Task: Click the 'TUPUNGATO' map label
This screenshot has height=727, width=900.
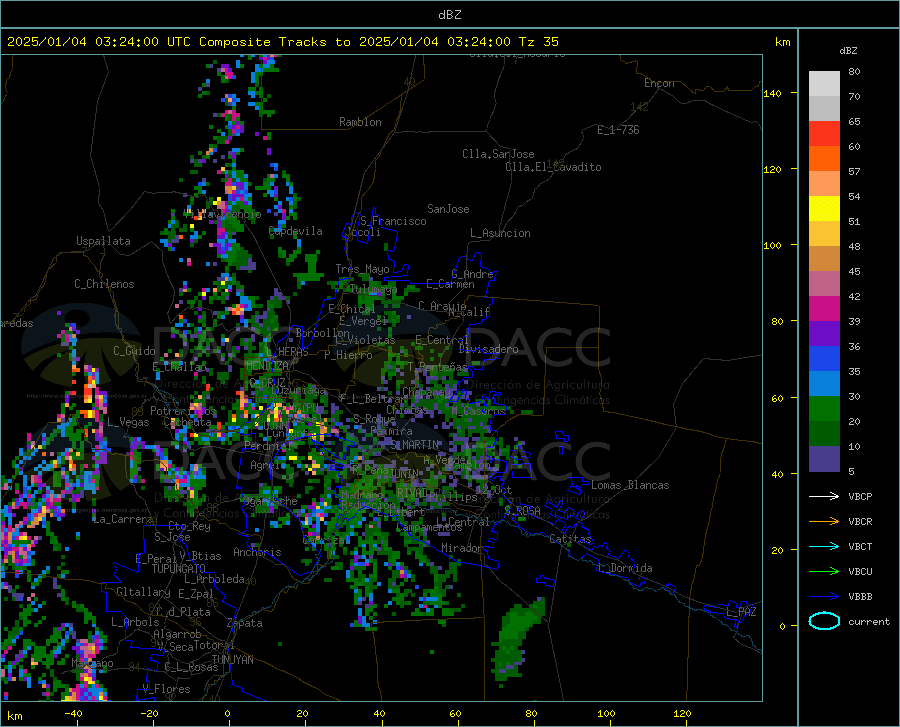Action: point(179,569)
